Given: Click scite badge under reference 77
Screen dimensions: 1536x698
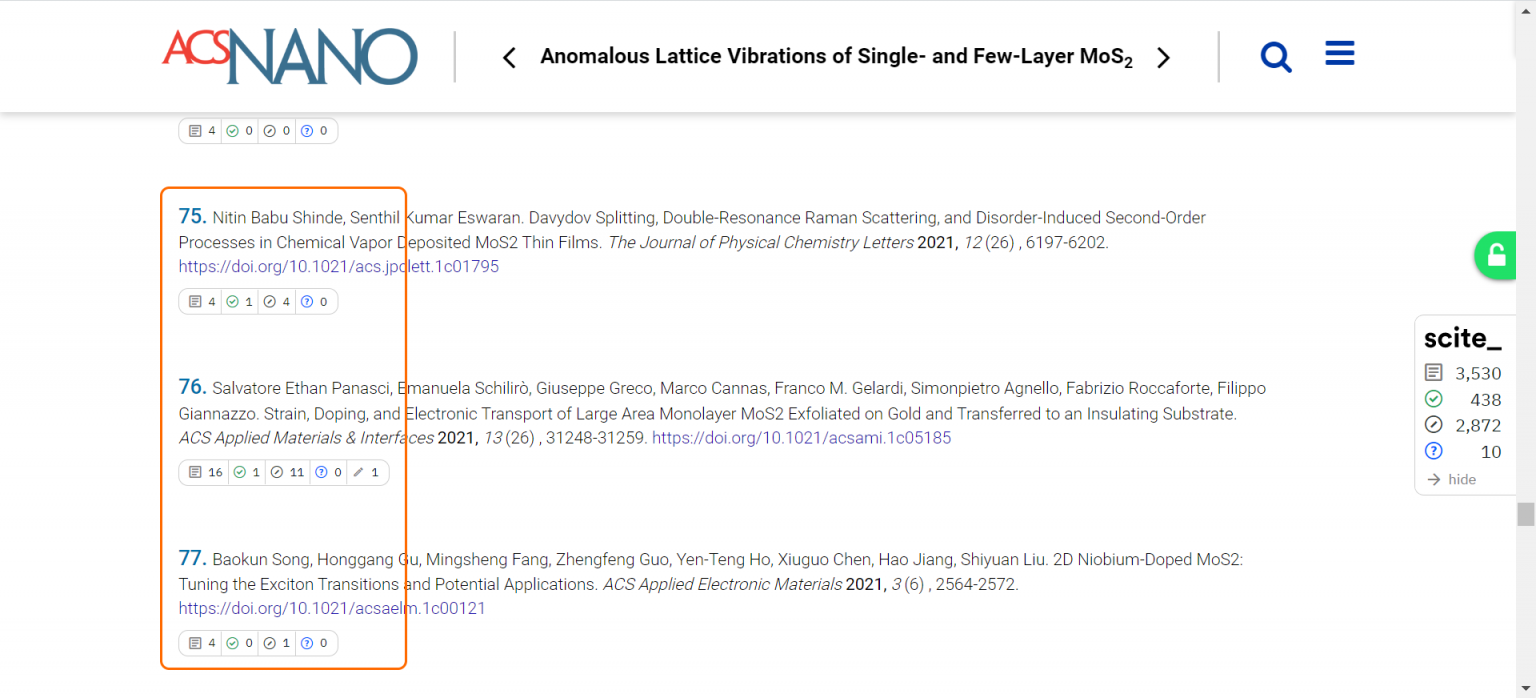Looking at the screenshot, I should pos(258,643).
